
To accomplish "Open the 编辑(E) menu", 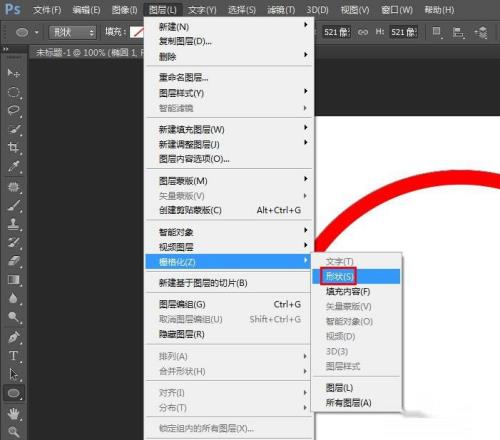I will click(x=86, y=10).
